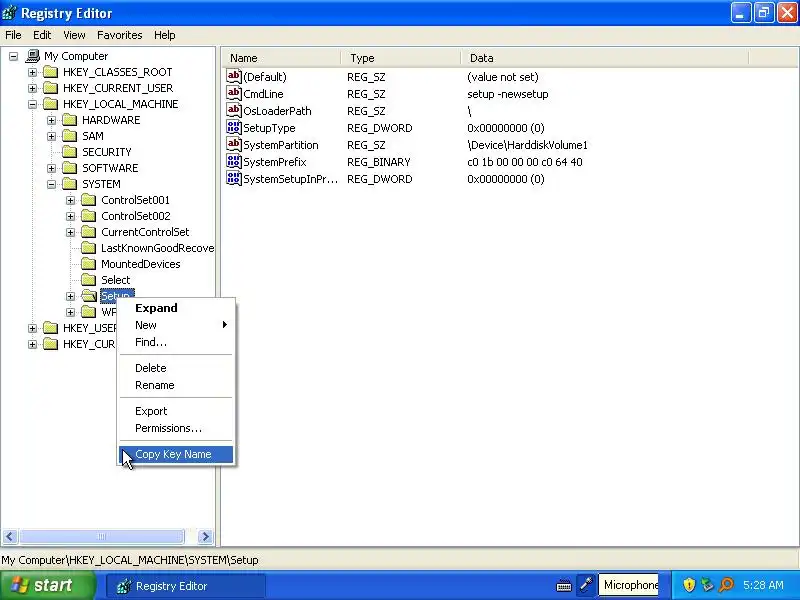Click the DWORD icon beside SystemSetupInPr...
Screen dimensions: 800x600
pos(234,179)
